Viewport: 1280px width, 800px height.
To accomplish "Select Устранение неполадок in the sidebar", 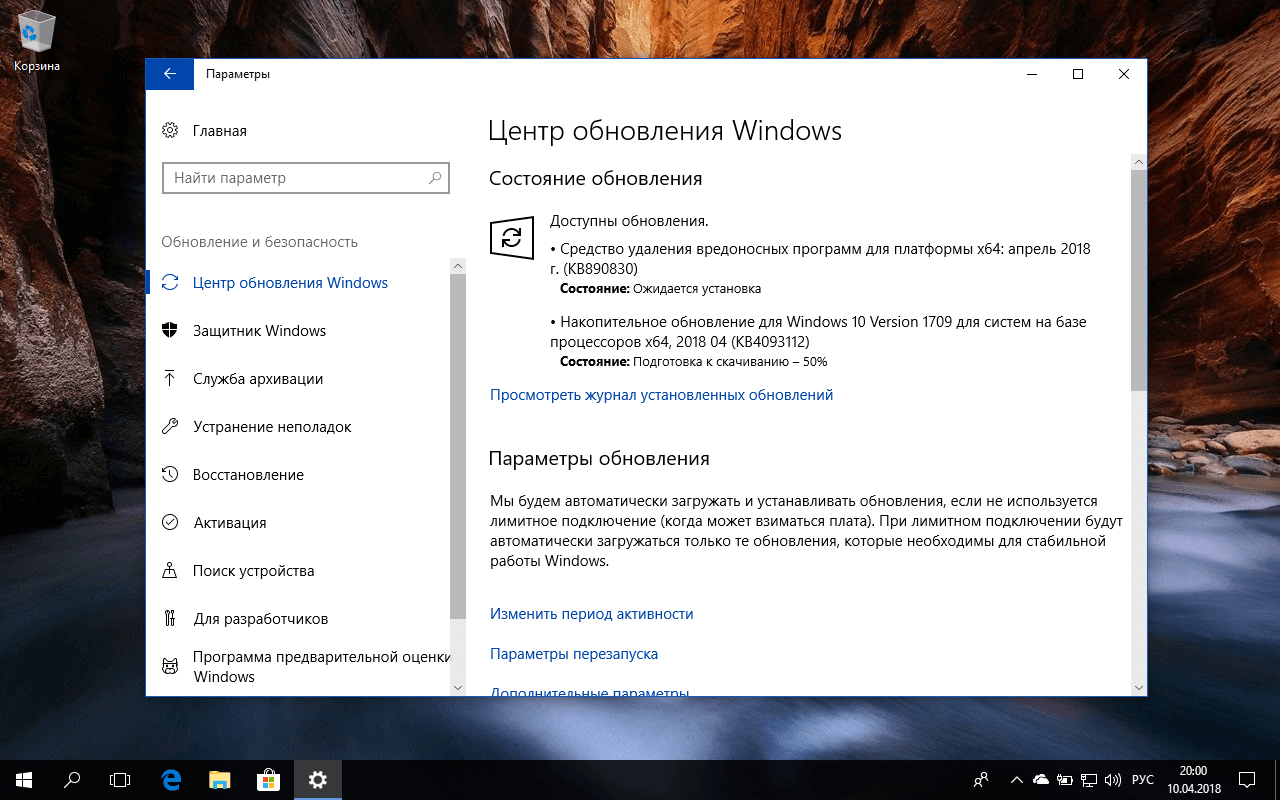I will [x=270, y=426].
